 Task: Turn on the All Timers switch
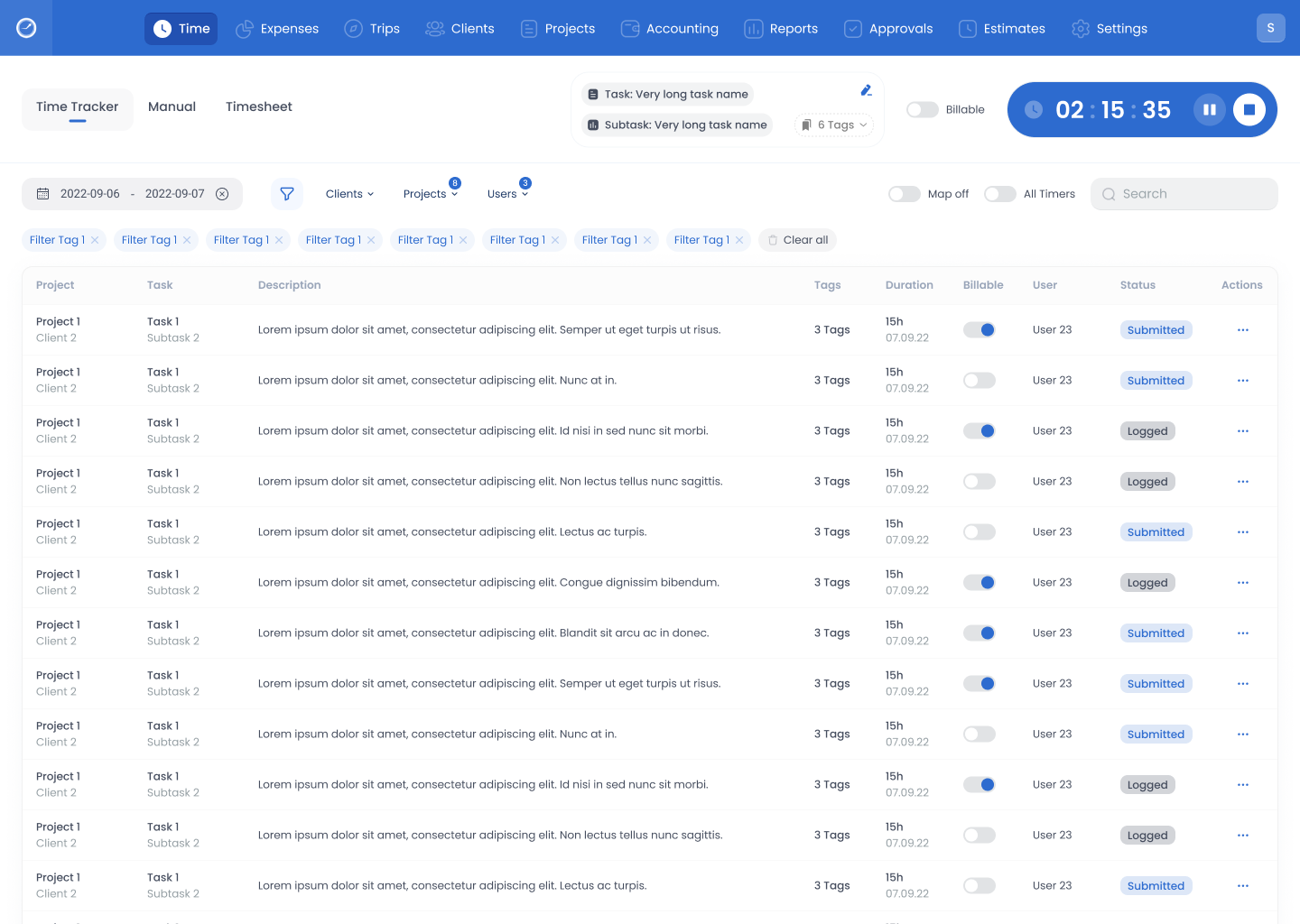tap(999, 194)
